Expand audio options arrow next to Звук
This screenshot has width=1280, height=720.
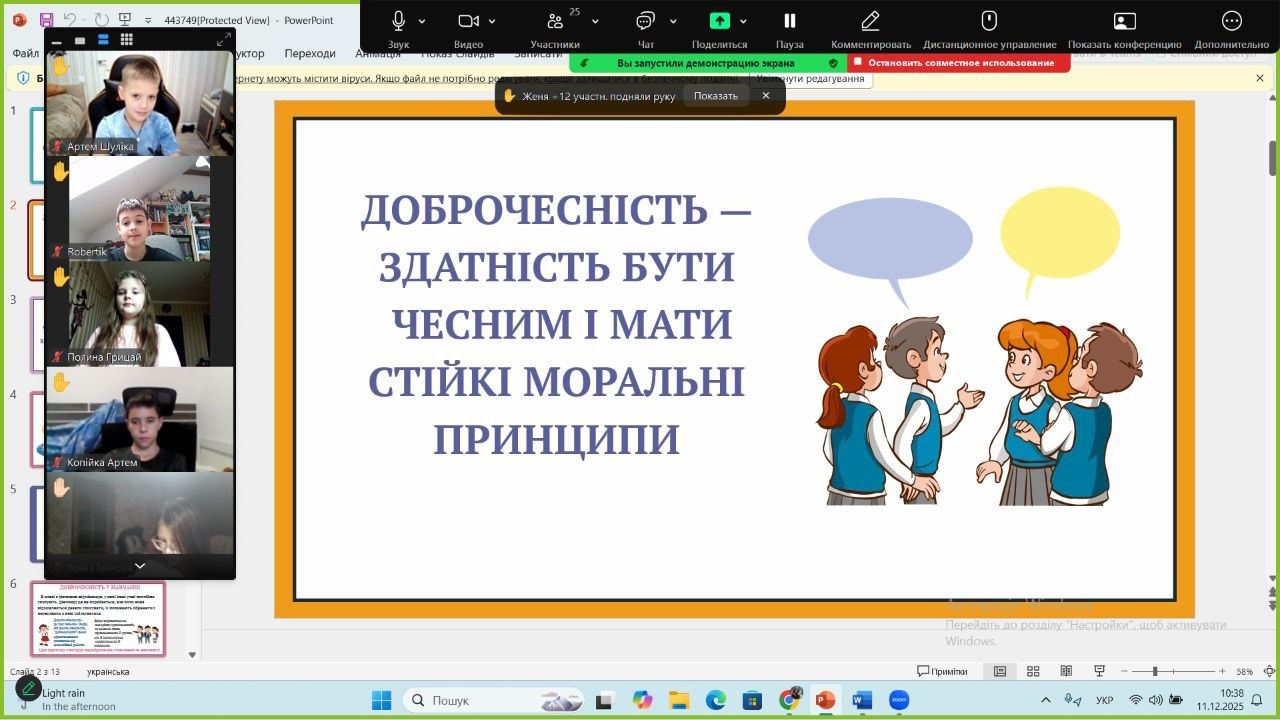422,21
